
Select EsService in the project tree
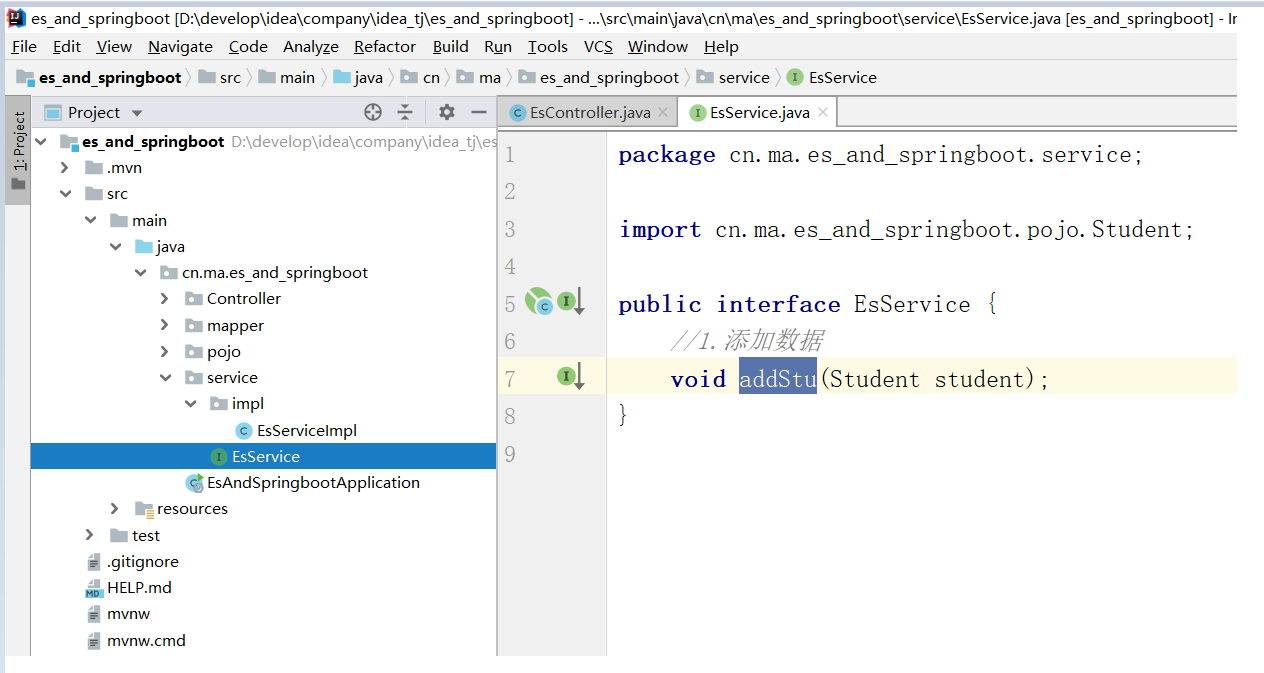pos(266,456)
